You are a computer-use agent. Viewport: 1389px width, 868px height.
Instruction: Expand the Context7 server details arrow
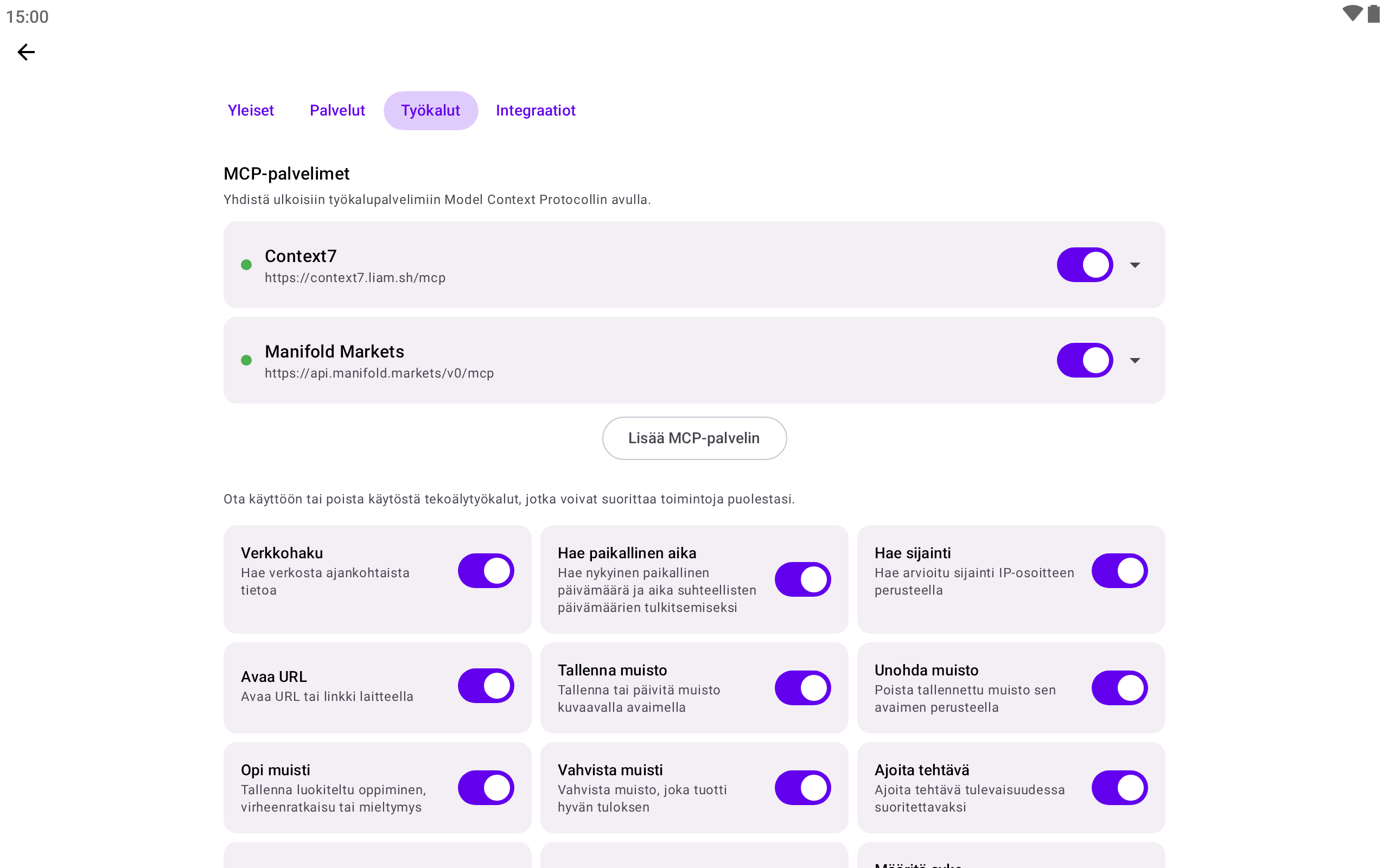pyautogui.click(x=1134, y=265)
